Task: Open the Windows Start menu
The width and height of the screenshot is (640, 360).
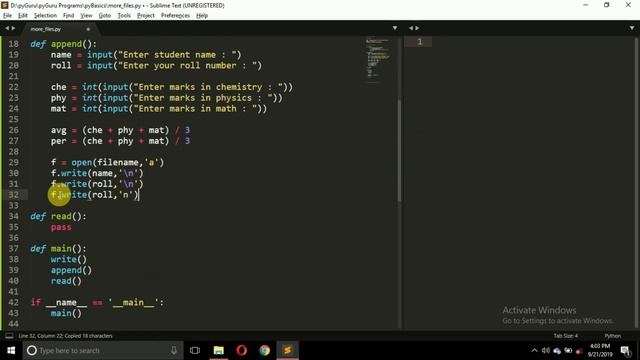Action: click(x=11, y=350)
